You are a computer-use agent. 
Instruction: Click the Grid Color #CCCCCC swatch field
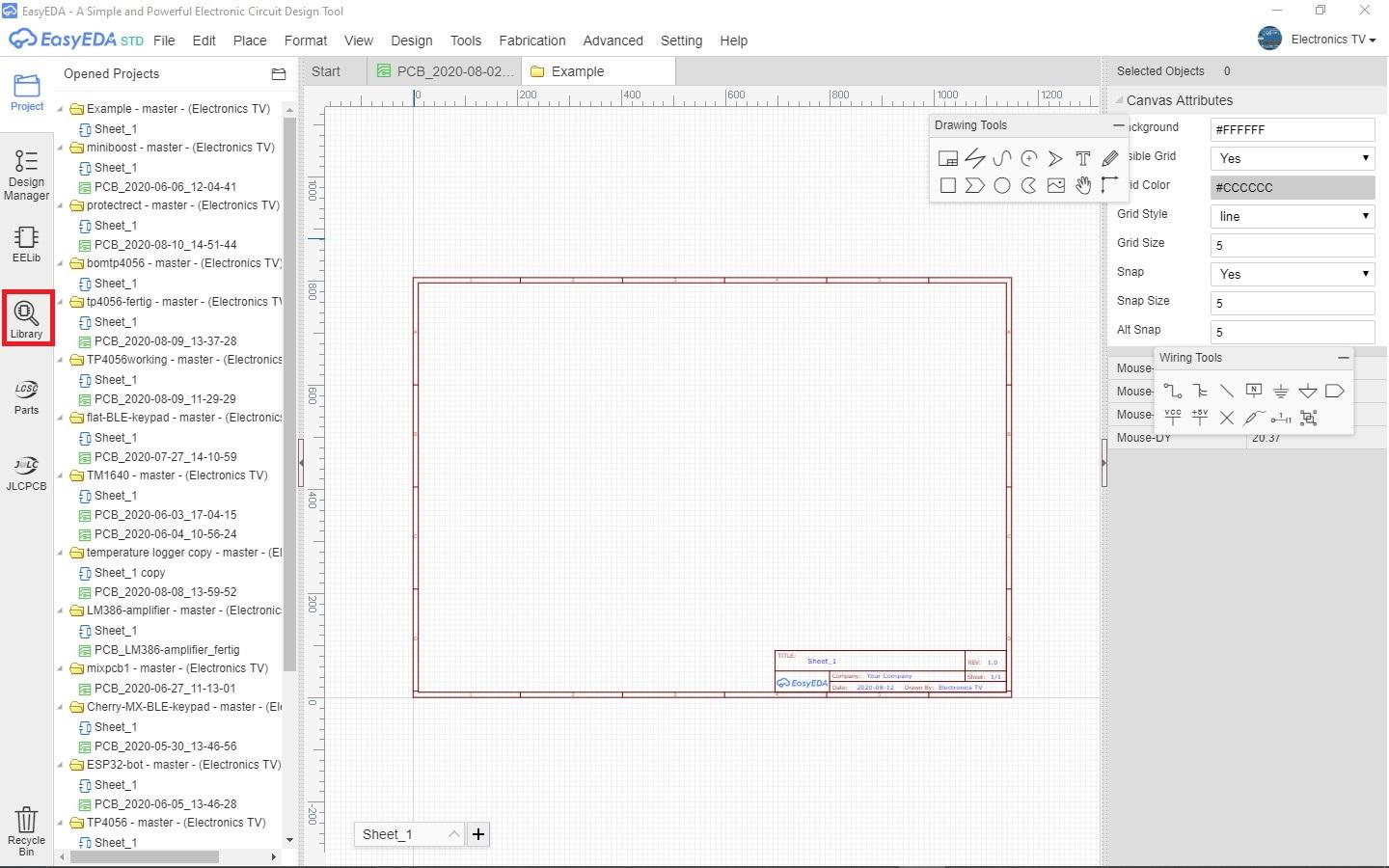[x=1293, y=187]
